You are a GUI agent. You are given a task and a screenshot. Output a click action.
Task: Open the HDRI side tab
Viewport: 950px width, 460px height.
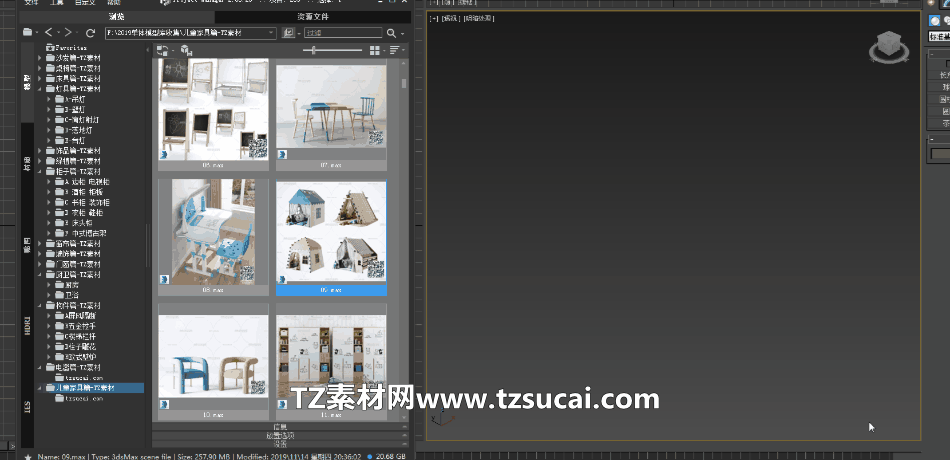coord(27,325)
